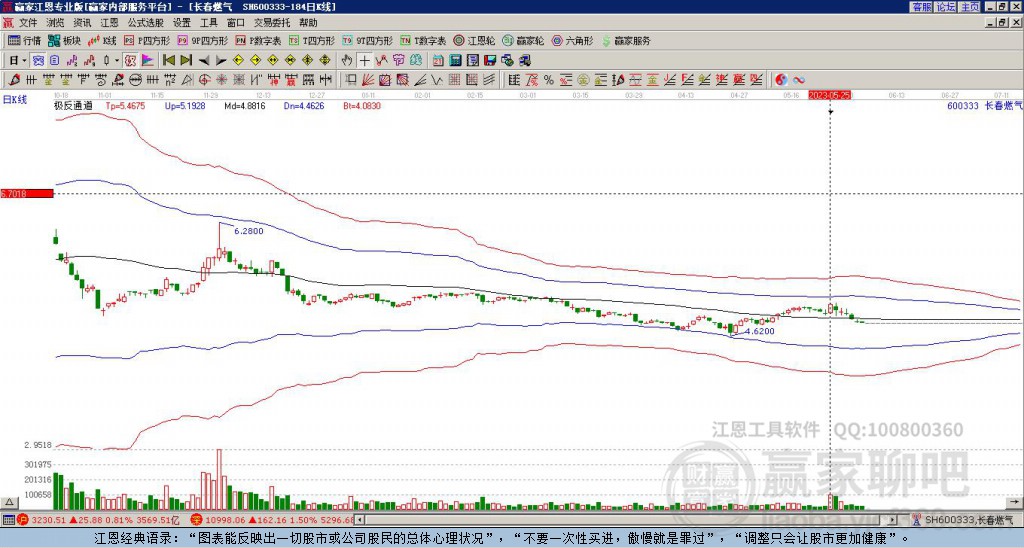Click the percent % drawing tool

point(549,80)
